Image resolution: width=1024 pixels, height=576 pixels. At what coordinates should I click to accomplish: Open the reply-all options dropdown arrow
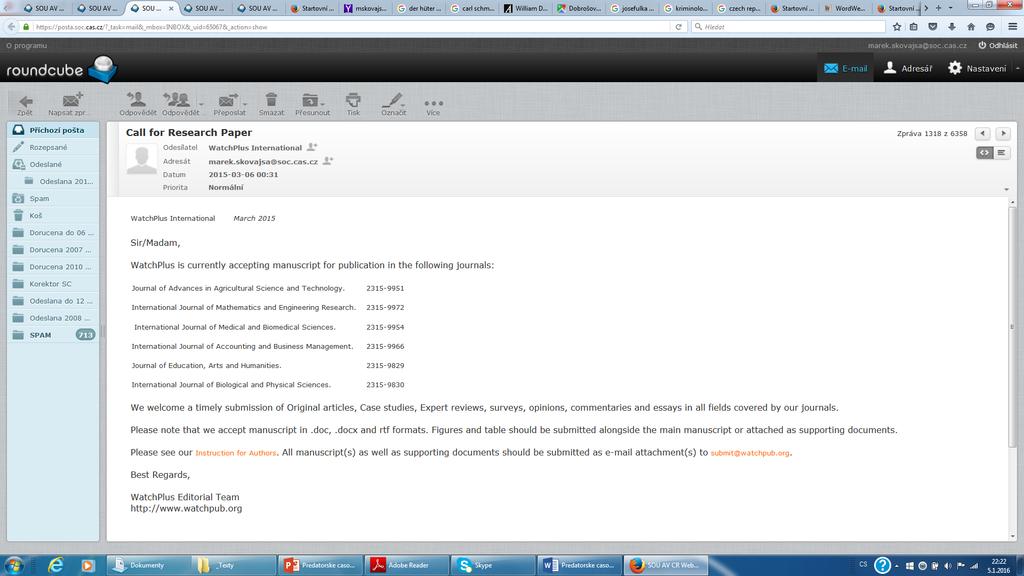pos(201,104)
